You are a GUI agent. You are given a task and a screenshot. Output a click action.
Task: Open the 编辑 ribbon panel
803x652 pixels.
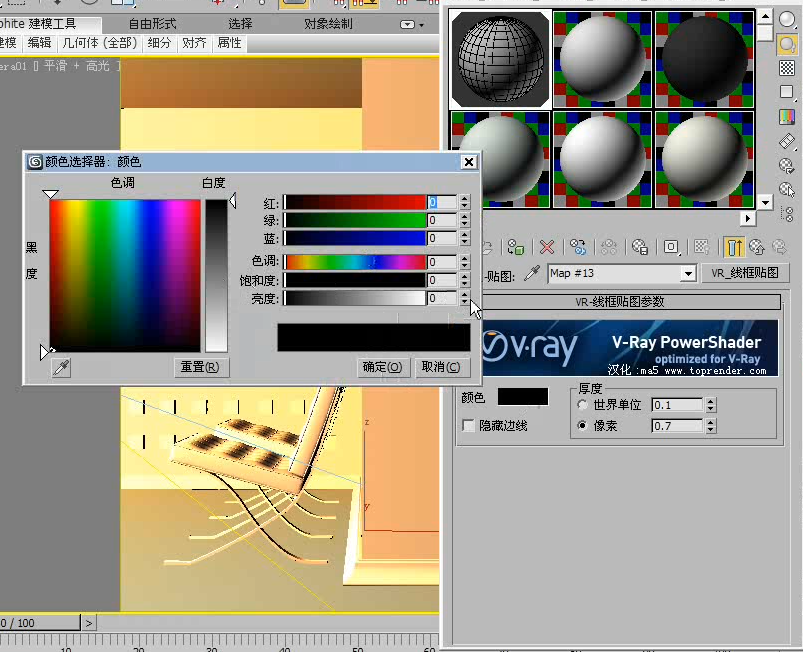(x=39, y=43)
